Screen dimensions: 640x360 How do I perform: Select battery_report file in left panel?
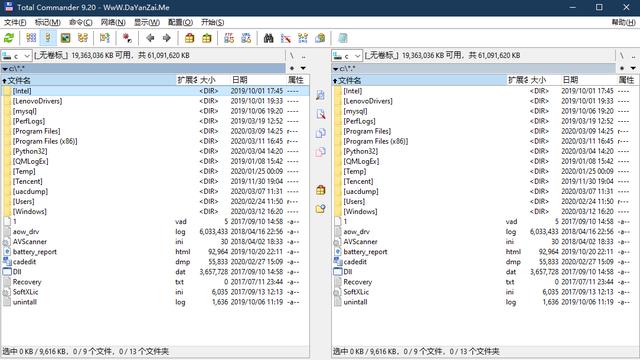point(155,252)
